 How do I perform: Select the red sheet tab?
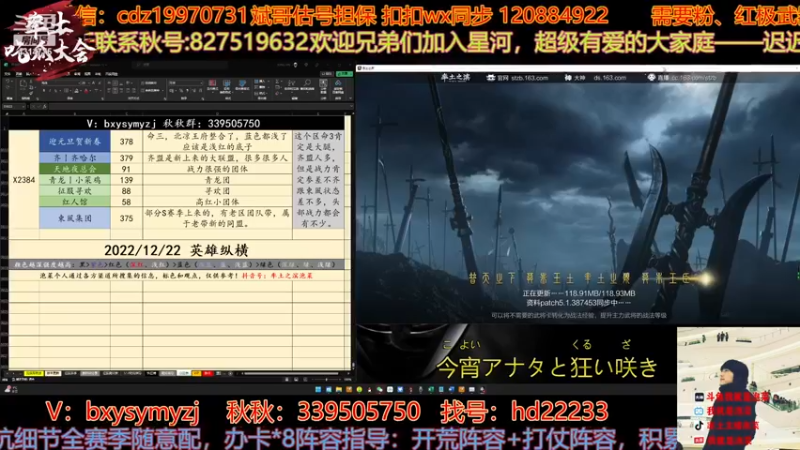[208, 373]
